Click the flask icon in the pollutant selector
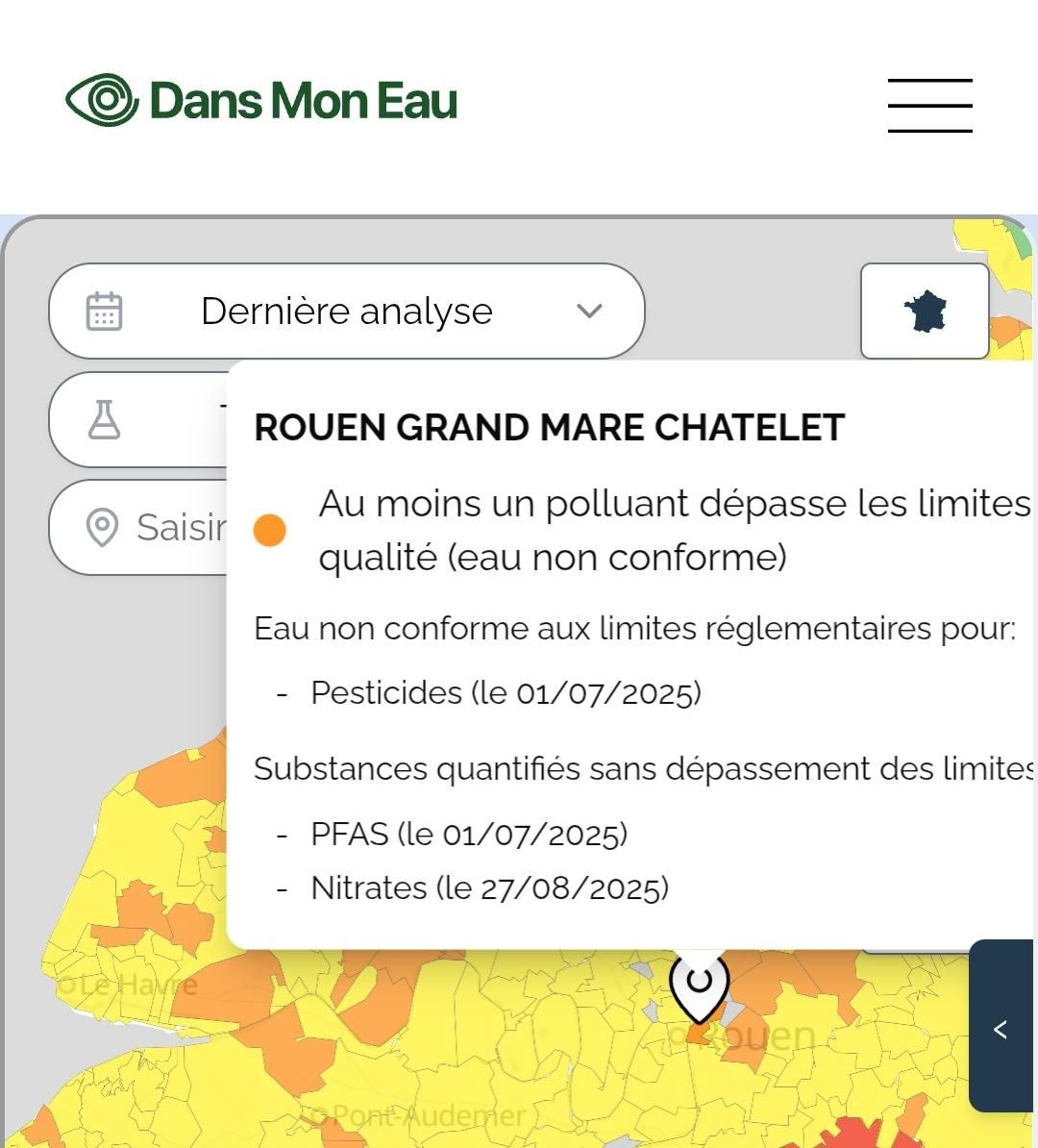This screenshot has width=1038, height=1148. click(x=104, y=420)
